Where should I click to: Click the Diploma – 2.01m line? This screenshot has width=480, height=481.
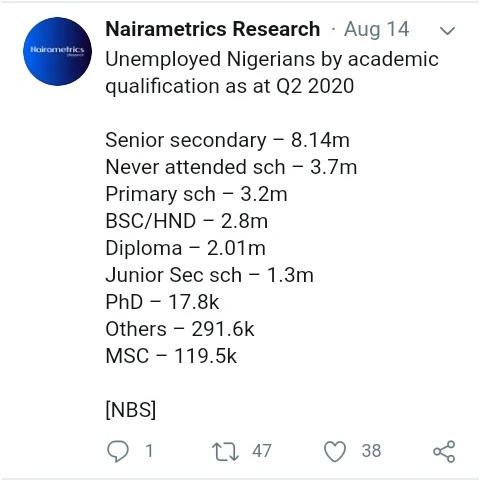pyautogui.click(x=185, y=248)
